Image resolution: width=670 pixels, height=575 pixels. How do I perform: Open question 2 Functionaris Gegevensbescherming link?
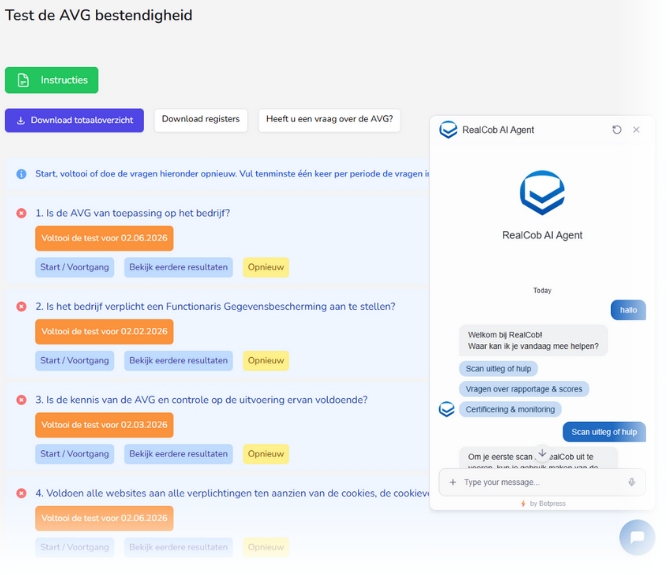[215, 306]
